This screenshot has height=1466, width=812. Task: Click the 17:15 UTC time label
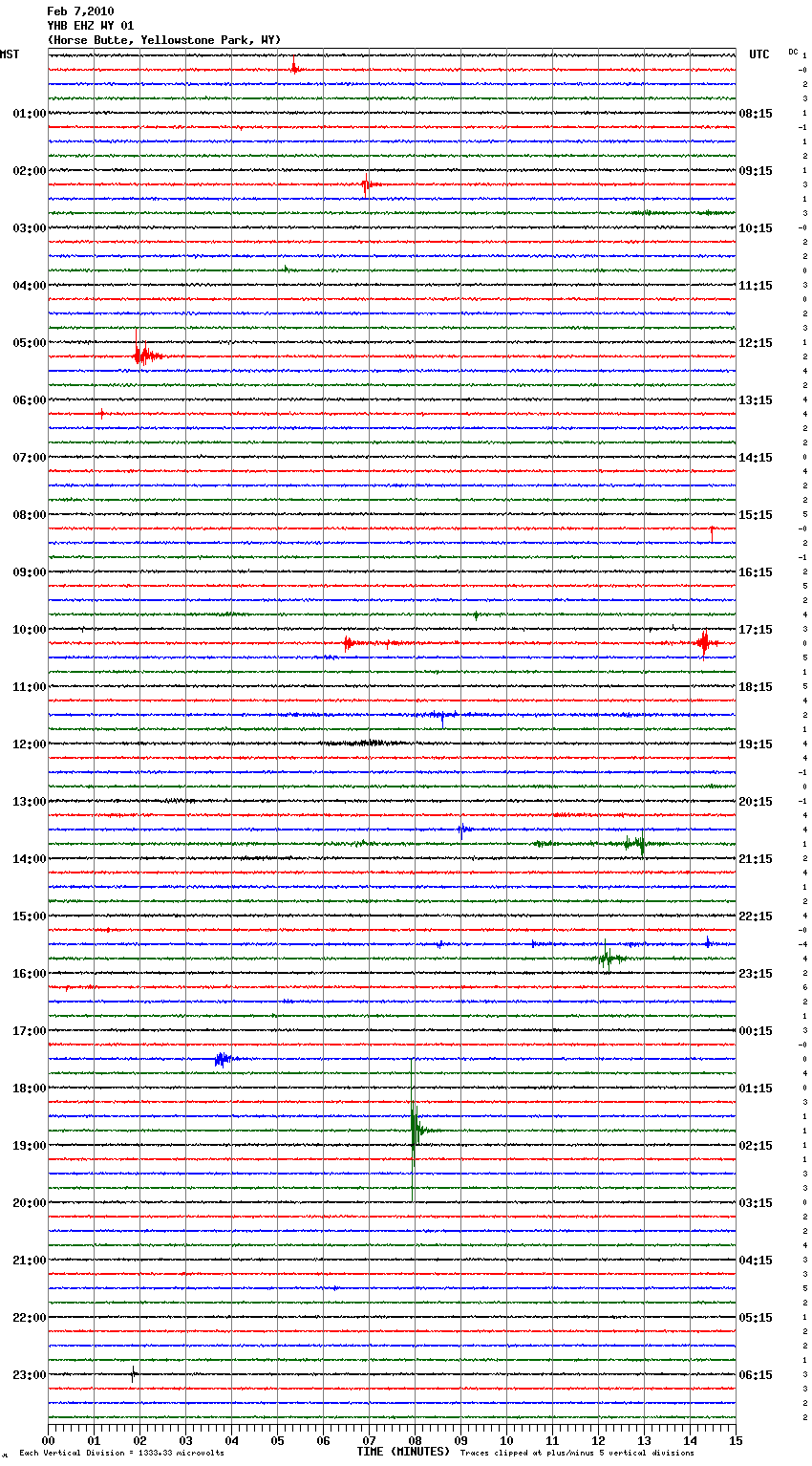pyautogui.click(x=756, y=630)
